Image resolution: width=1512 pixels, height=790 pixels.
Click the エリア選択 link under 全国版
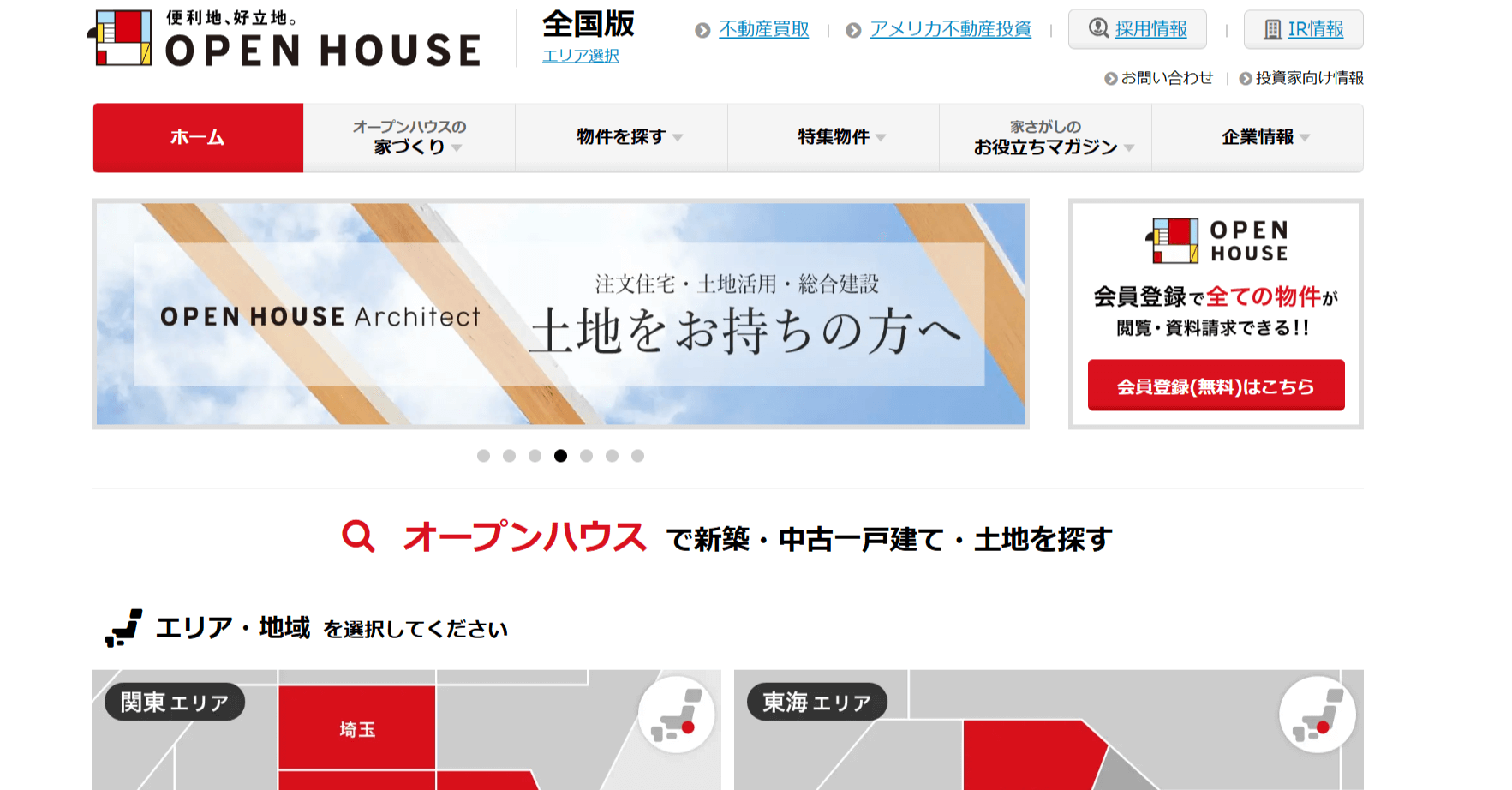(580, 56)
